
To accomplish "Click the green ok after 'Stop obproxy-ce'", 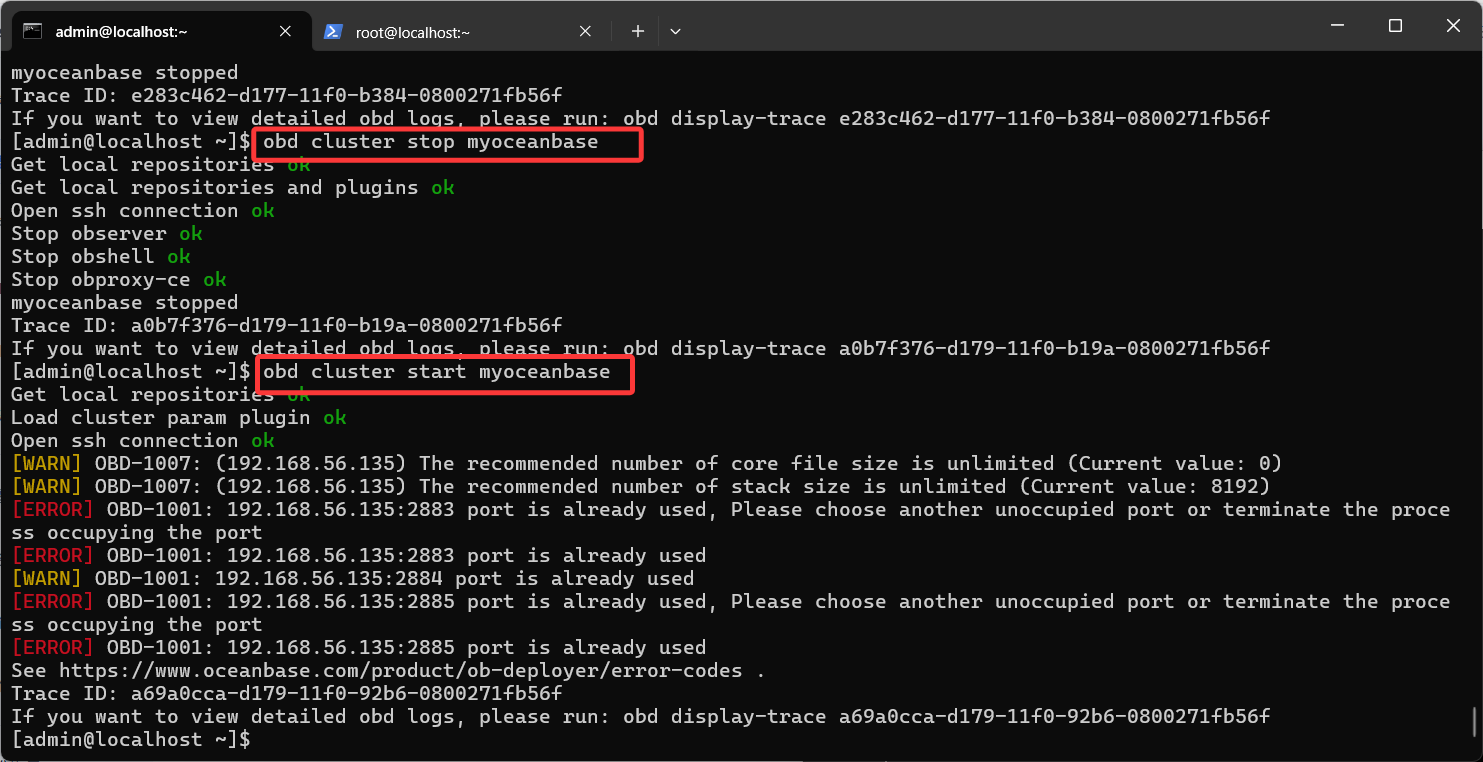I will [215, 280].
